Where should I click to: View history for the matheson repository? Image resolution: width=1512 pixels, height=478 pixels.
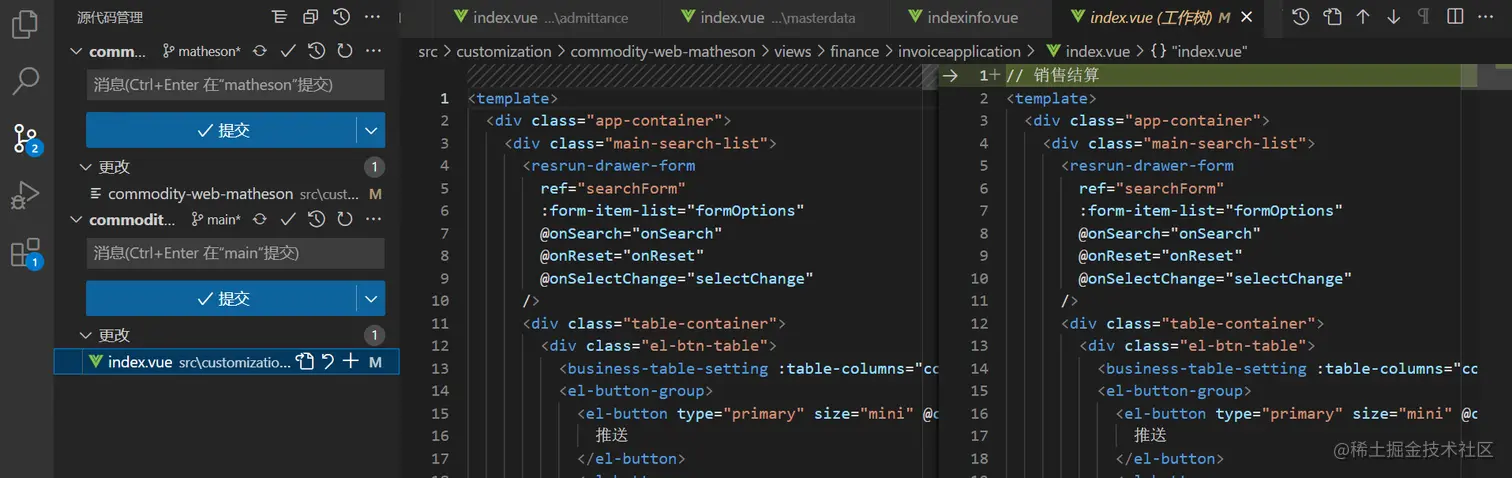[x=316, y=51]
